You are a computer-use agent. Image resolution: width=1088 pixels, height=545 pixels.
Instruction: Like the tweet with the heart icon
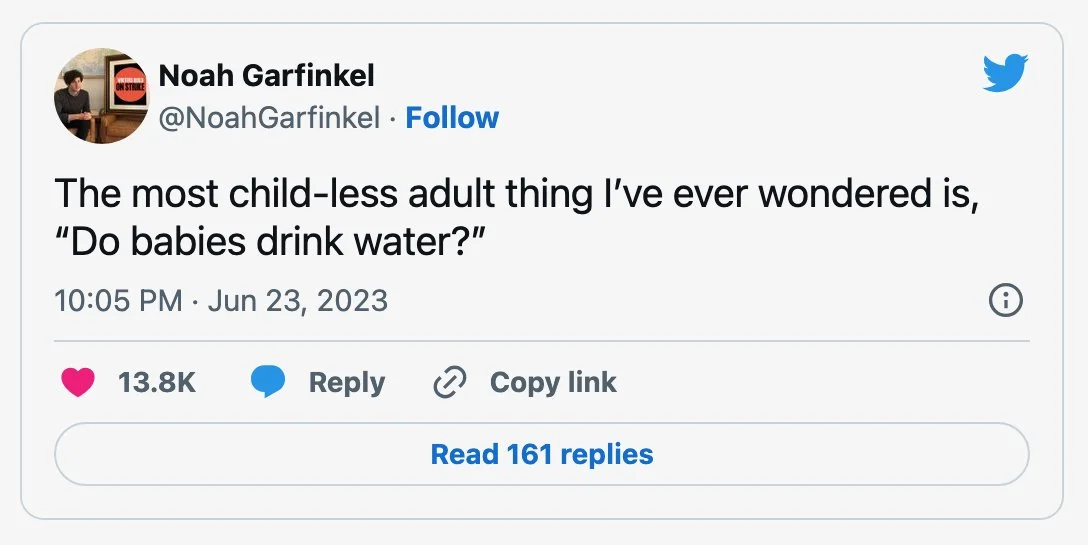coord(78,382)
